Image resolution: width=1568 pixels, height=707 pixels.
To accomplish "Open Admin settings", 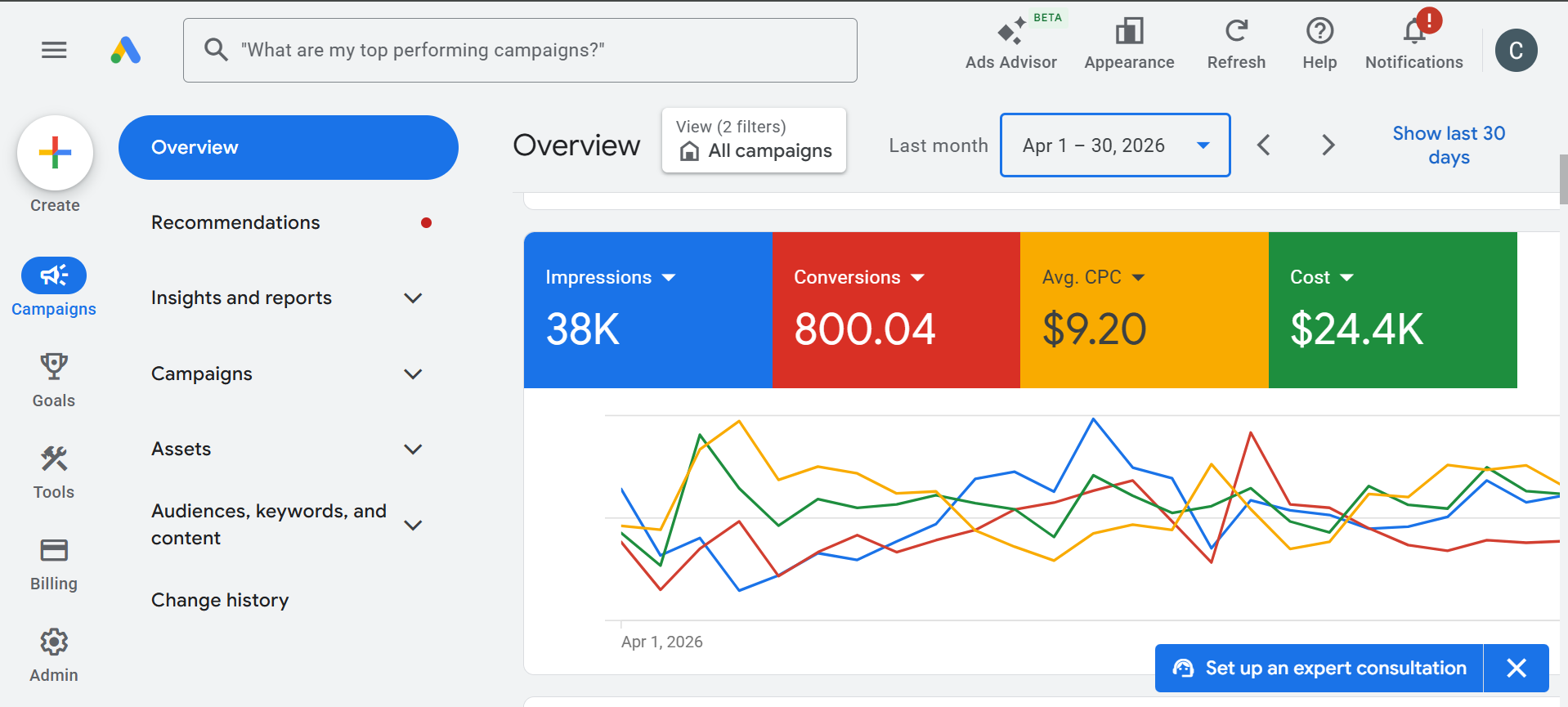I will [54, 656].
